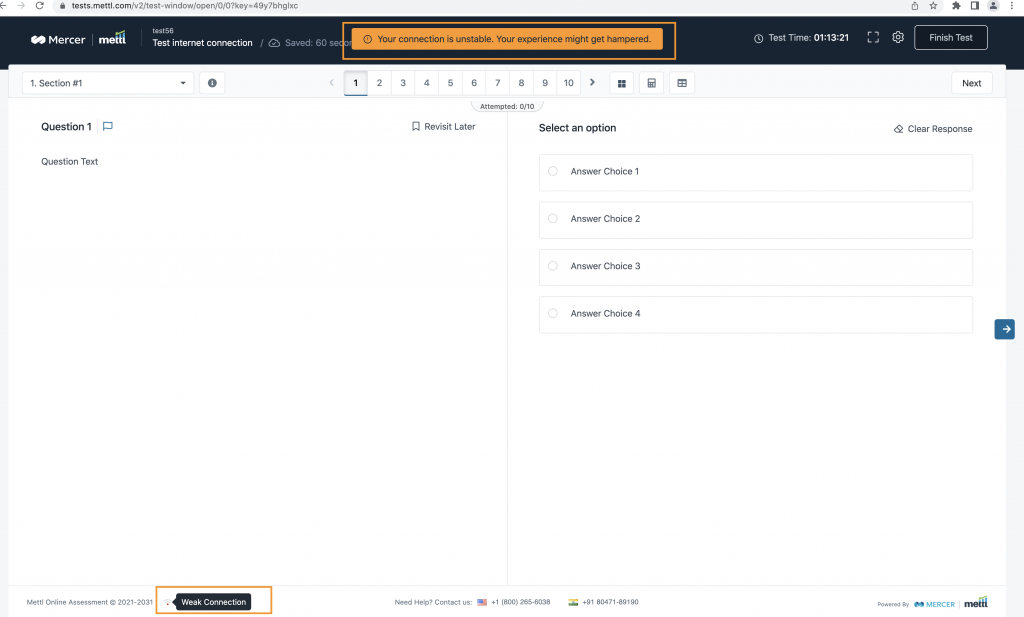Mark the question with Revisit Later
Screen dimensions: 1024x617
(x=443, y=127)
